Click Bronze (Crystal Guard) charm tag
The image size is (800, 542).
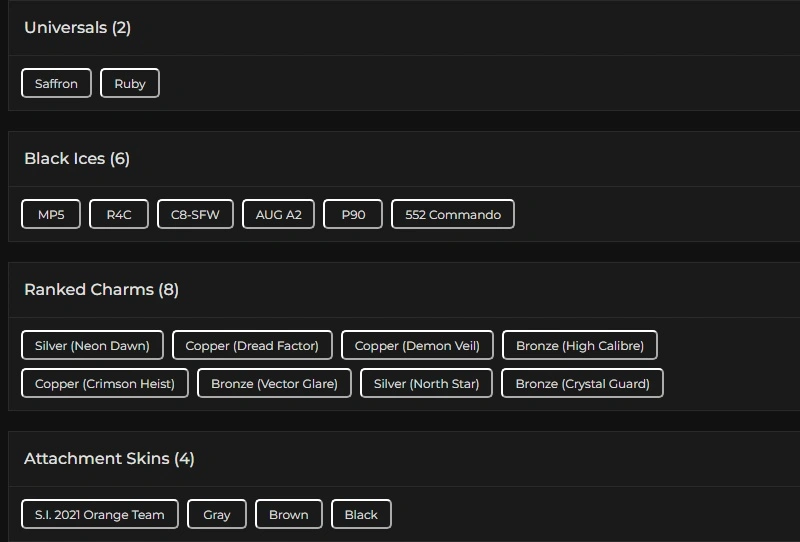pyautogui.click(x=582, y=383)
